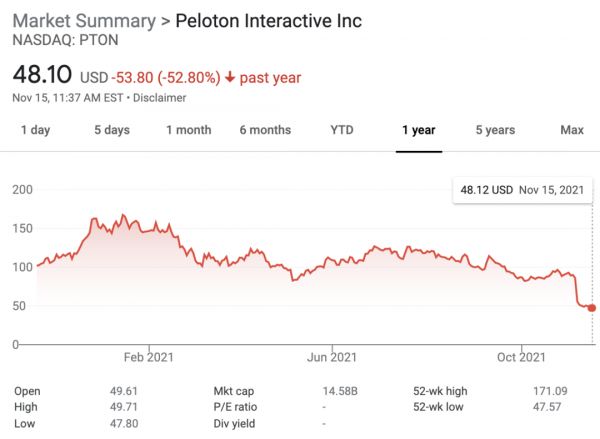This screenshot has width=600, height=439.
Task: Open the Max range tab
Action: (572, 130)
